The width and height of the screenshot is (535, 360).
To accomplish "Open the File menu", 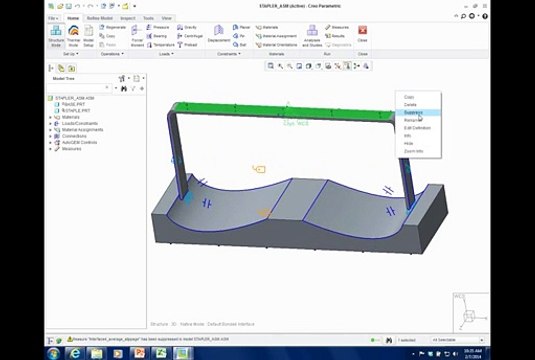I will (x=53, y=18).
